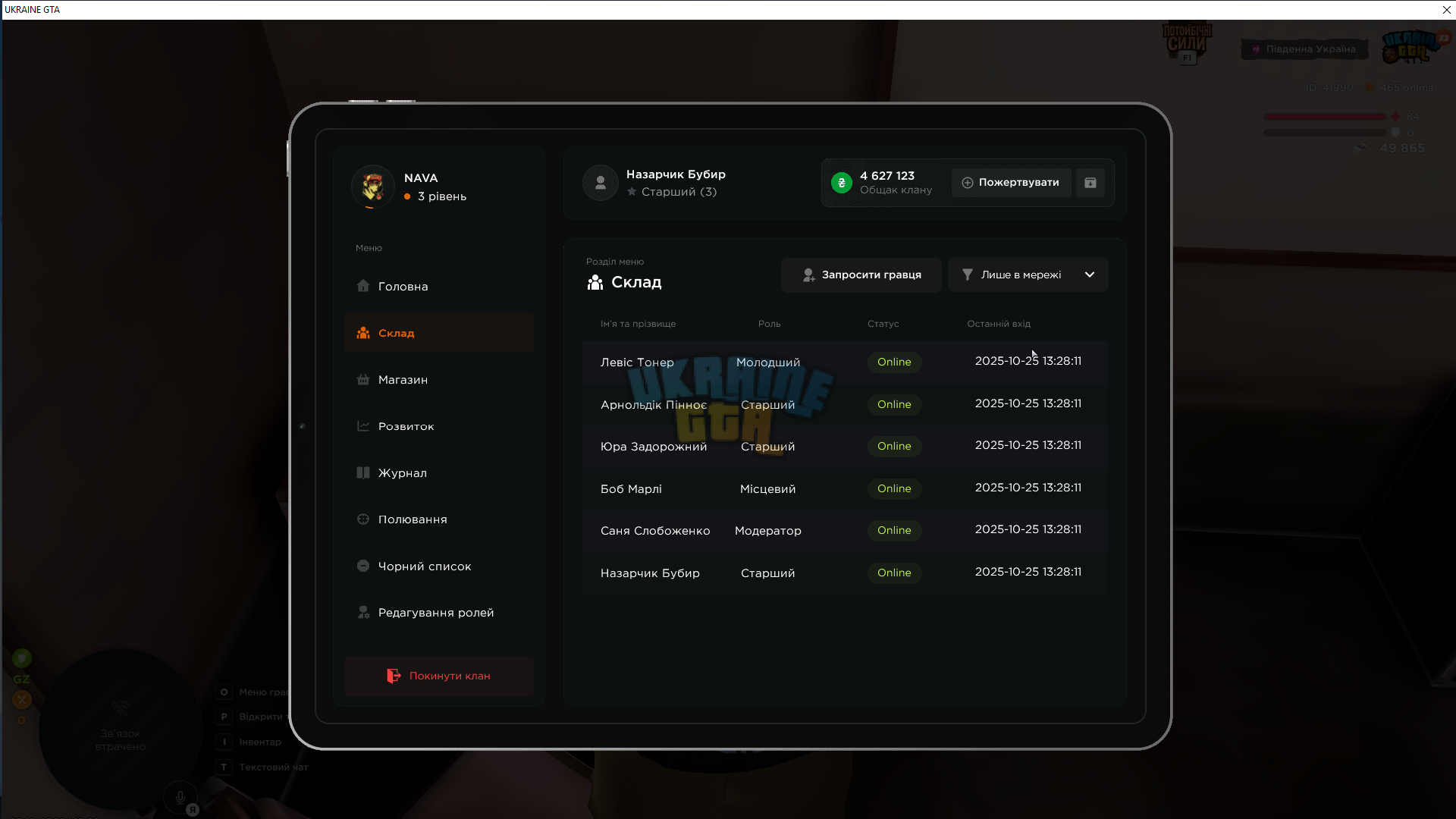Viewport: 1456px width, 819px height.
Task: Open the Полювання section
Action: (x=438, y=519)
